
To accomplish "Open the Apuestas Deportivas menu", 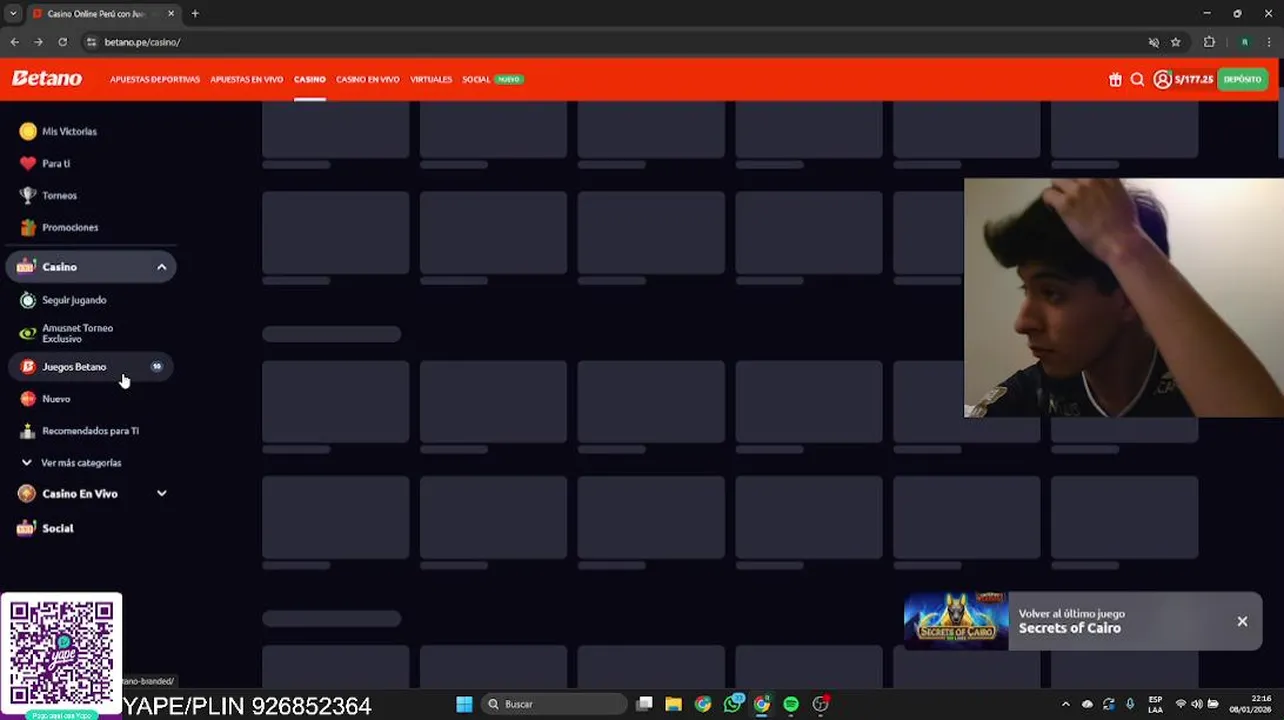I will tap(155, 79).
